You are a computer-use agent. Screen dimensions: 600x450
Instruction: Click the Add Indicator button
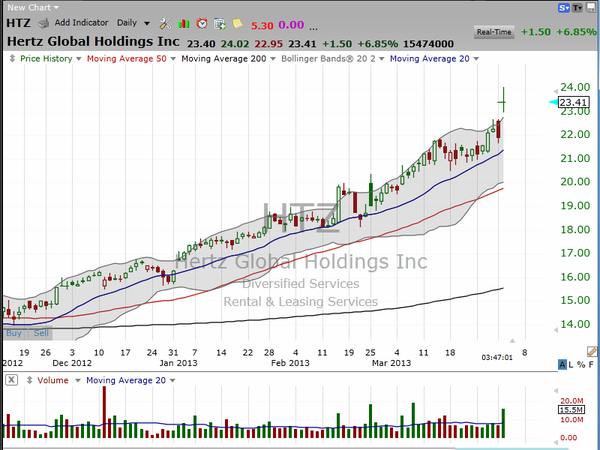[81, 23]
